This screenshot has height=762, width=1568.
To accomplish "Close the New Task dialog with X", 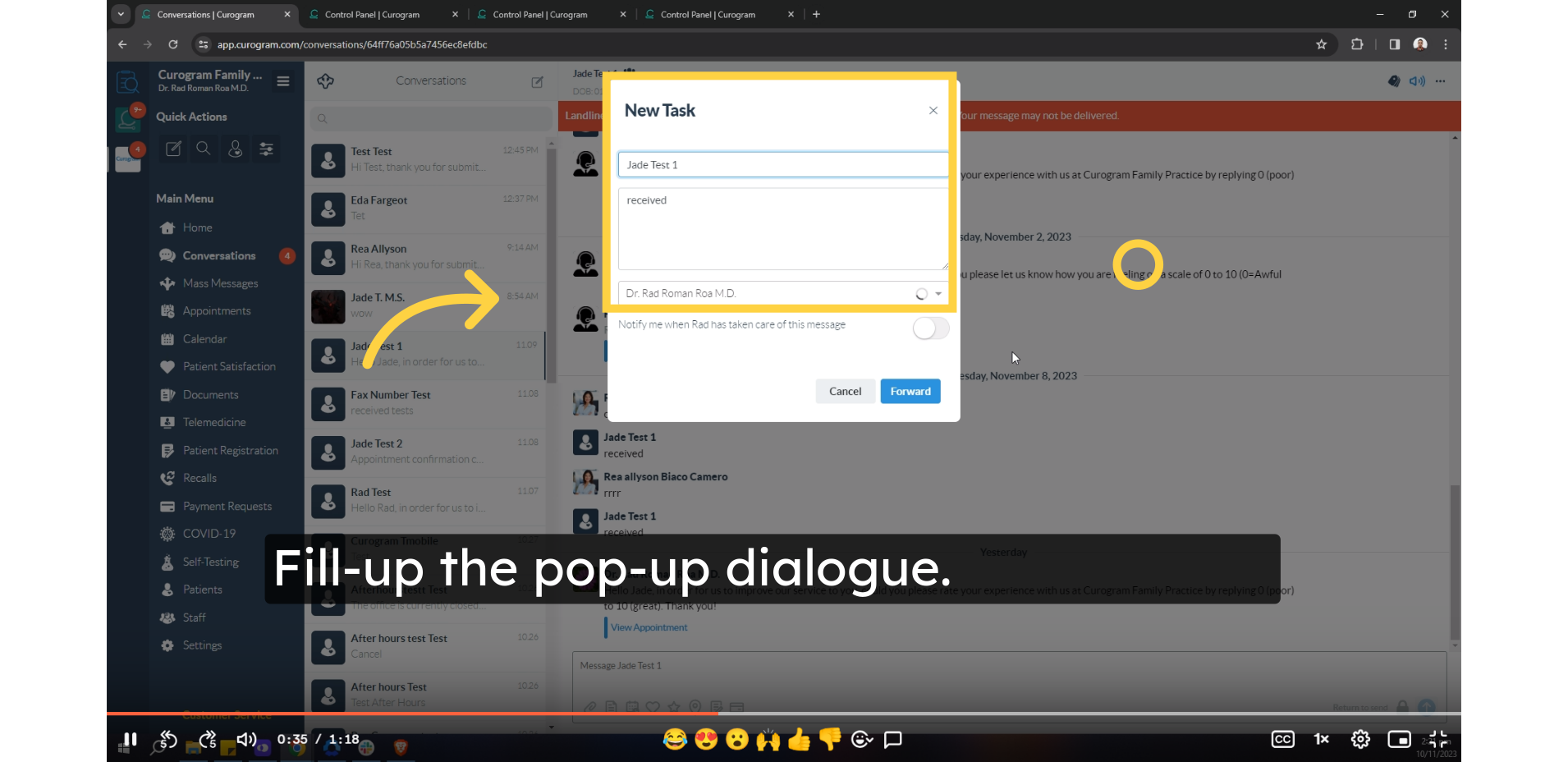I will pyautogui.click(x=933, y=110).
